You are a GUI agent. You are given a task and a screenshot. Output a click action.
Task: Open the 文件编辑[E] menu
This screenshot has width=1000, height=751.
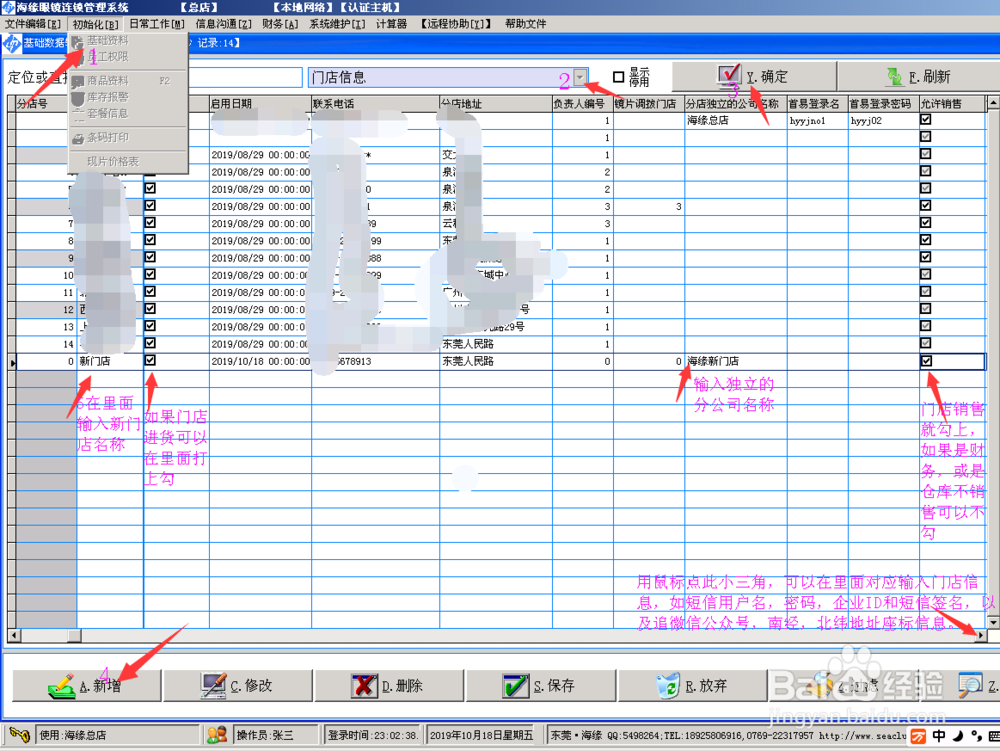(x=33, y=24)
